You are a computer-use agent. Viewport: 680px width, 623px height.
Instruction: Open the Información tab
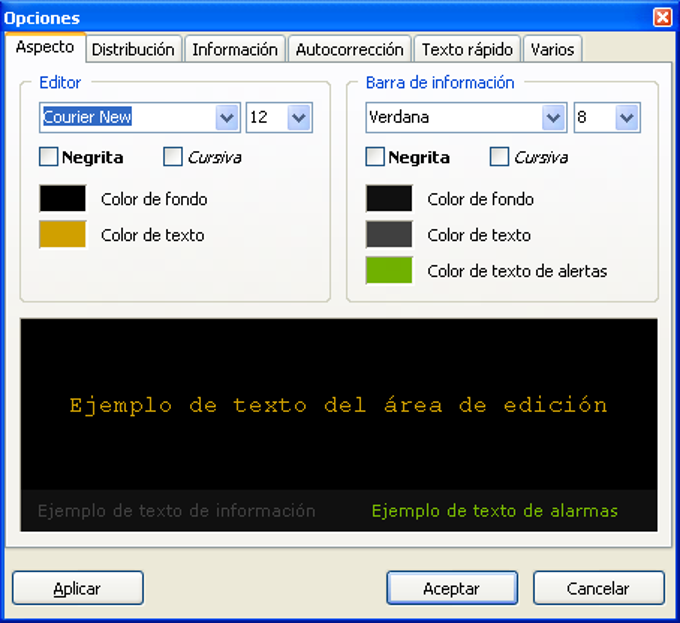click(x=235, y=49)
